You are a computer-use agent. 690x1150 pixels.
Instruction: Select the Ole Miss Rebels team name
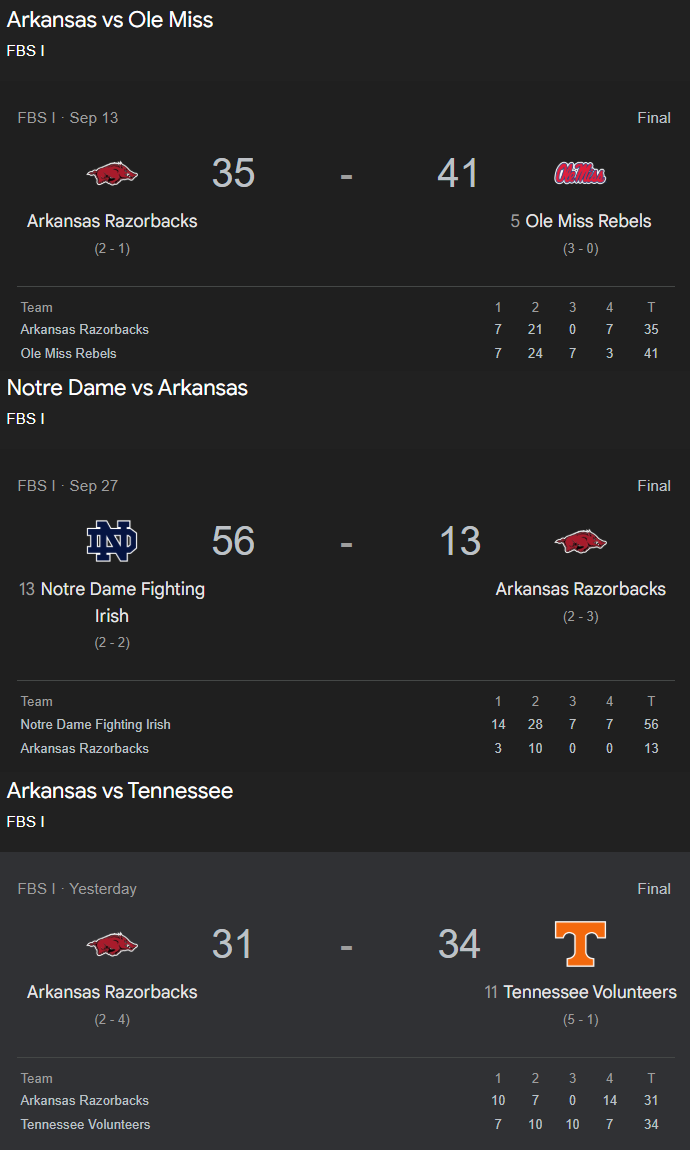click(588, 221)
